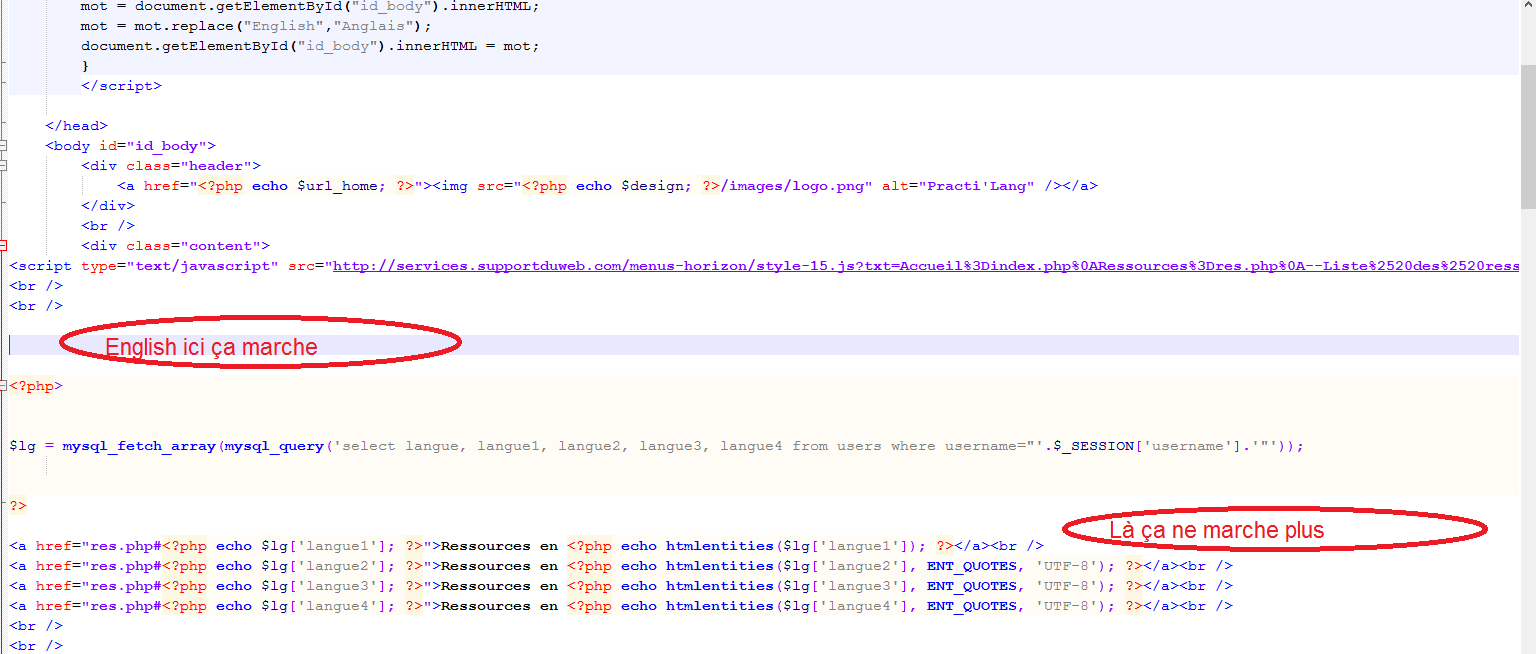Collapse the red div content fold marker
Screen dimensions: 1536x654
pyautogui.click(x=4, y=246)
